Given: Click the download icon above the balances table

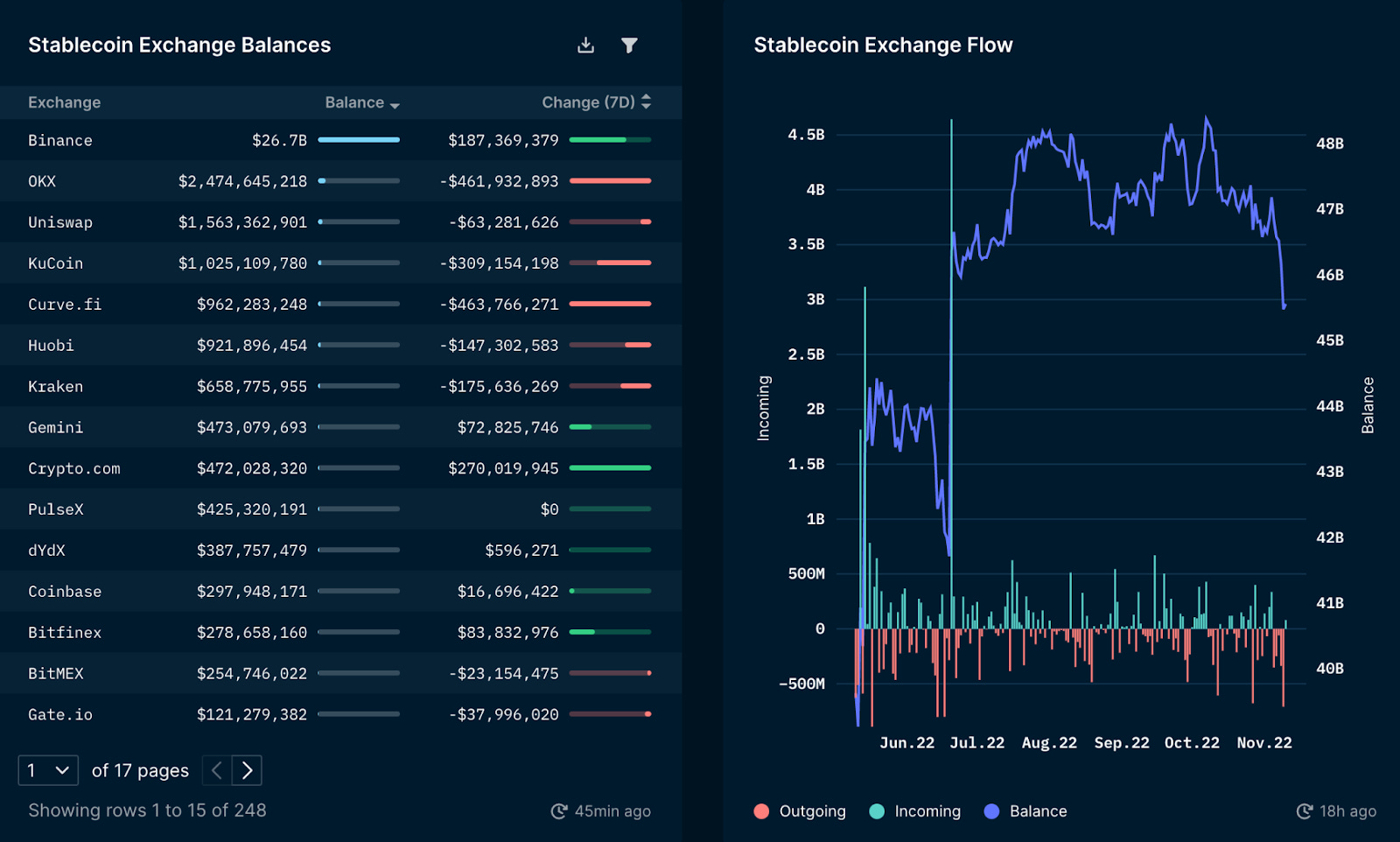Looking at the screenshot, I should tap(585, 45).
